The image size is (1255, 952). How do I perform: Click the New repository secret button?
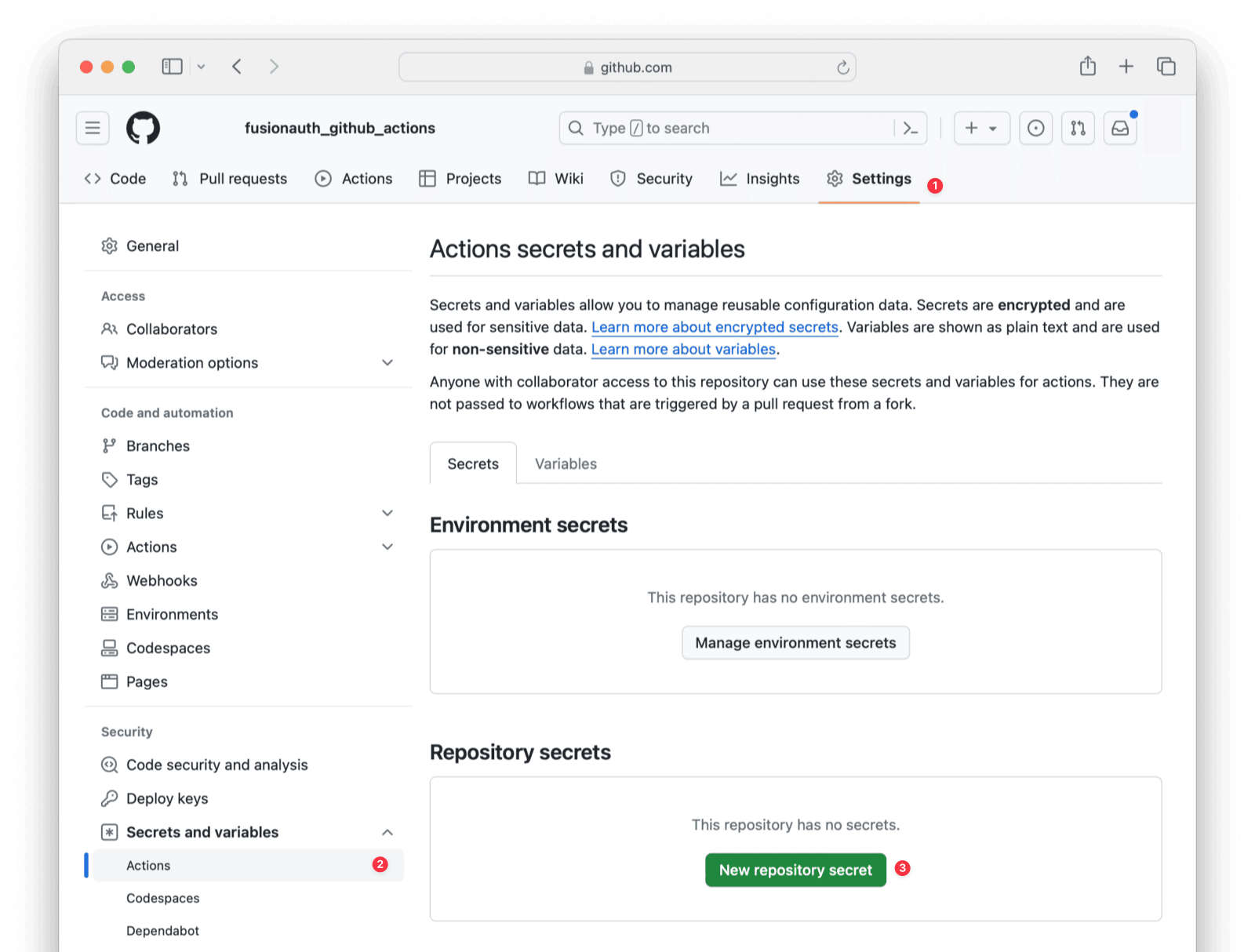point(795,870)
